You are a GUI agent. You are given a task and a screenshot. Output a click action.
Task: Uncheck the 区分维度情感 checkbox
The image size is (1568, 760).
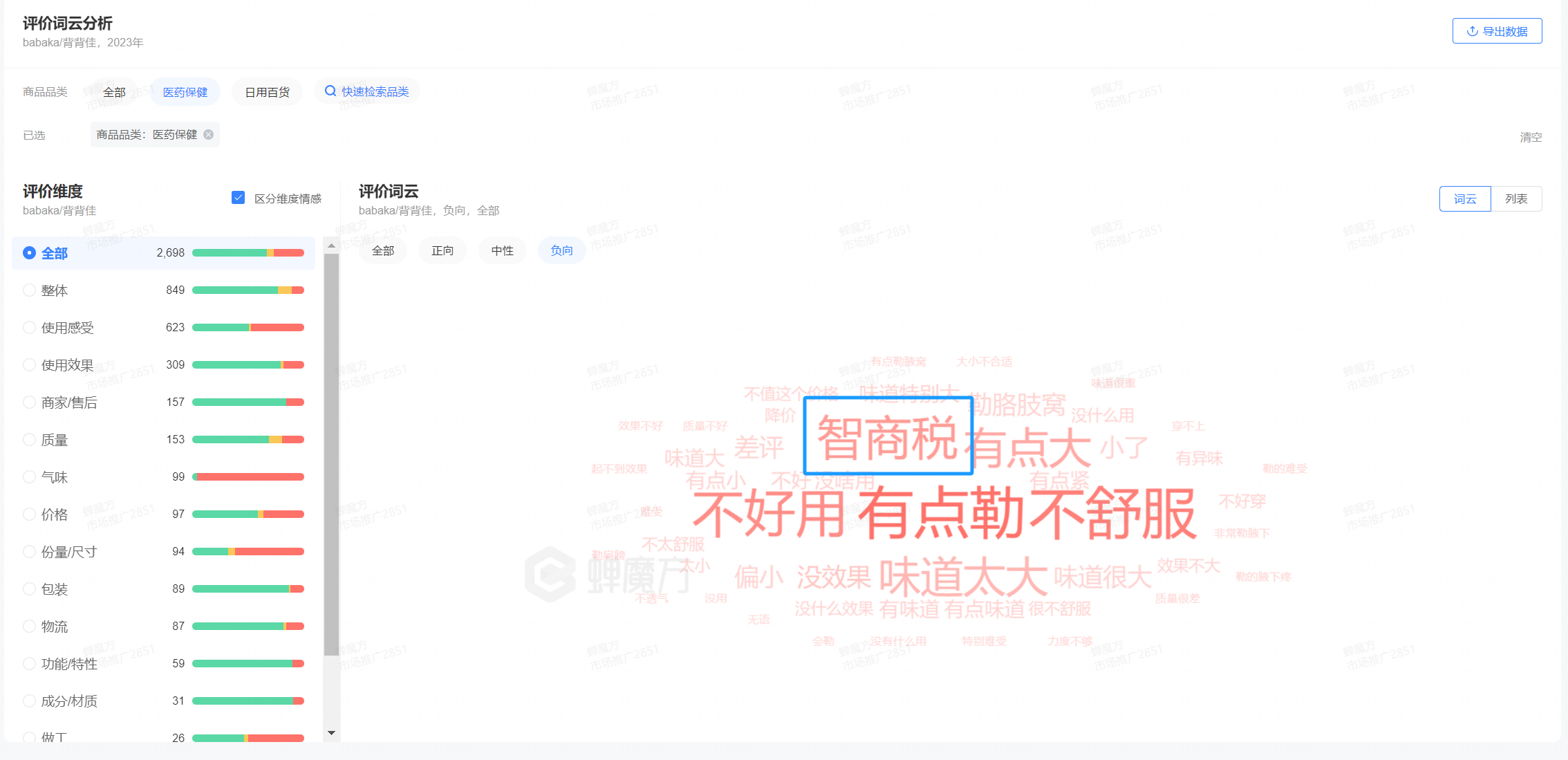tap(239, 198)
